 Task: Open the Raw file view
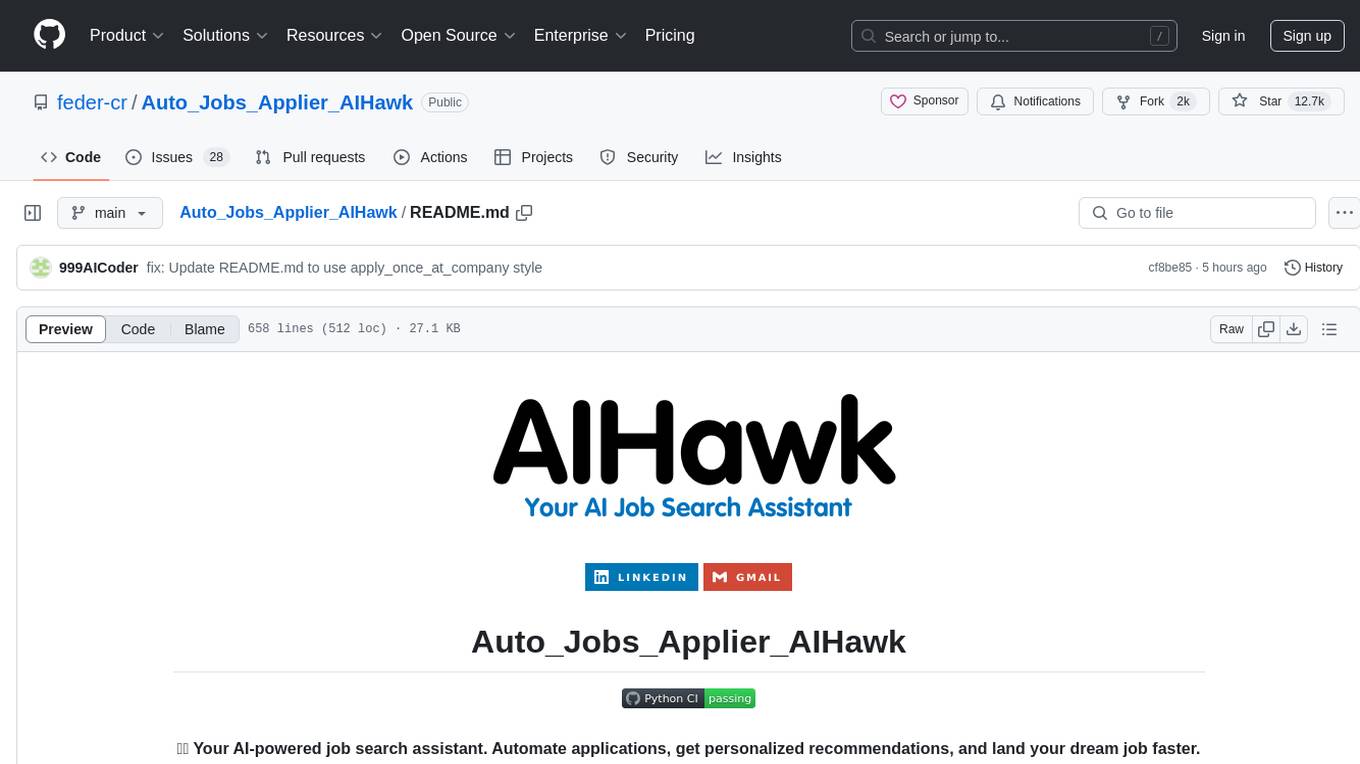pyautogui.click(x=1231, y=329)
